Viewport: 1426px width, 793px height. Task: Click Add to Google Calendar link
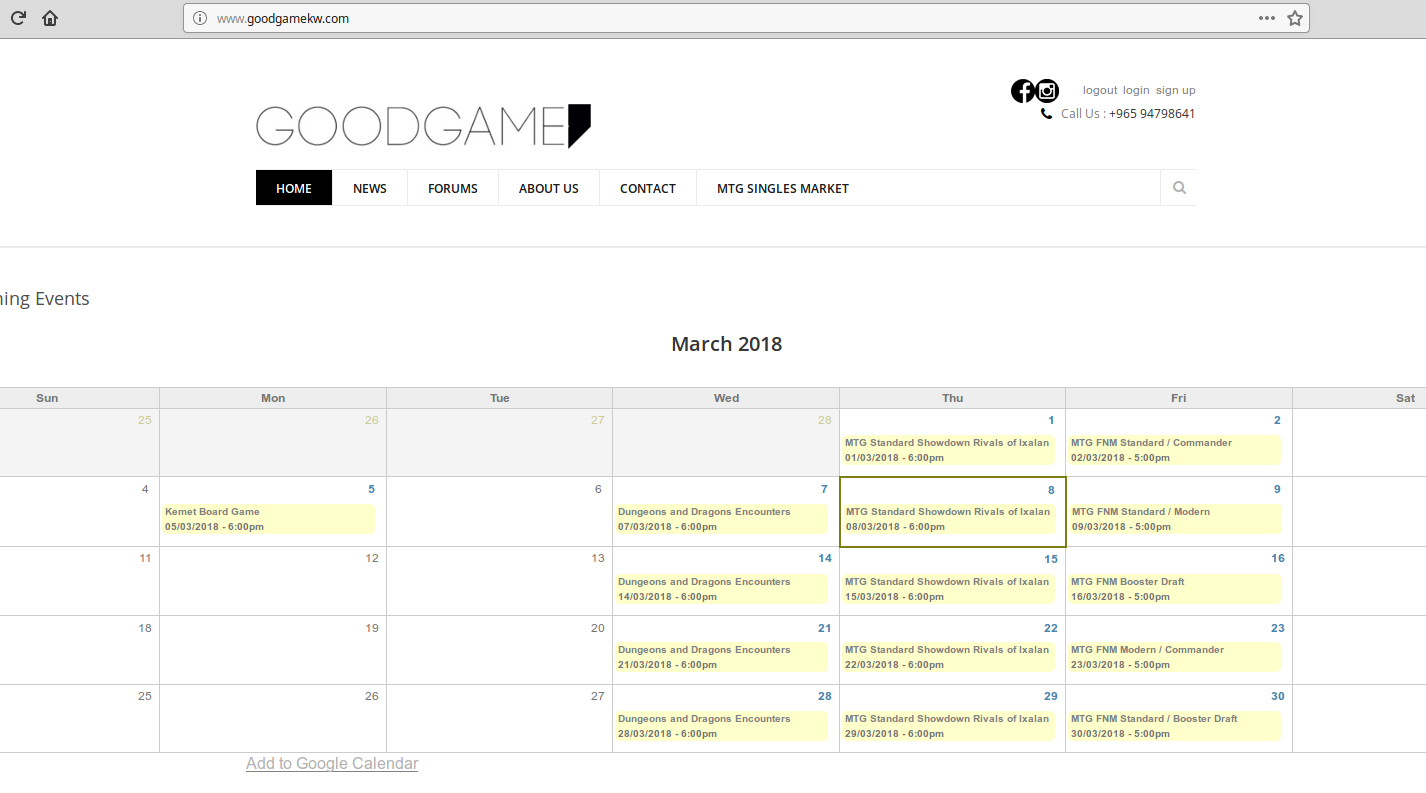[x=332, y=763]
